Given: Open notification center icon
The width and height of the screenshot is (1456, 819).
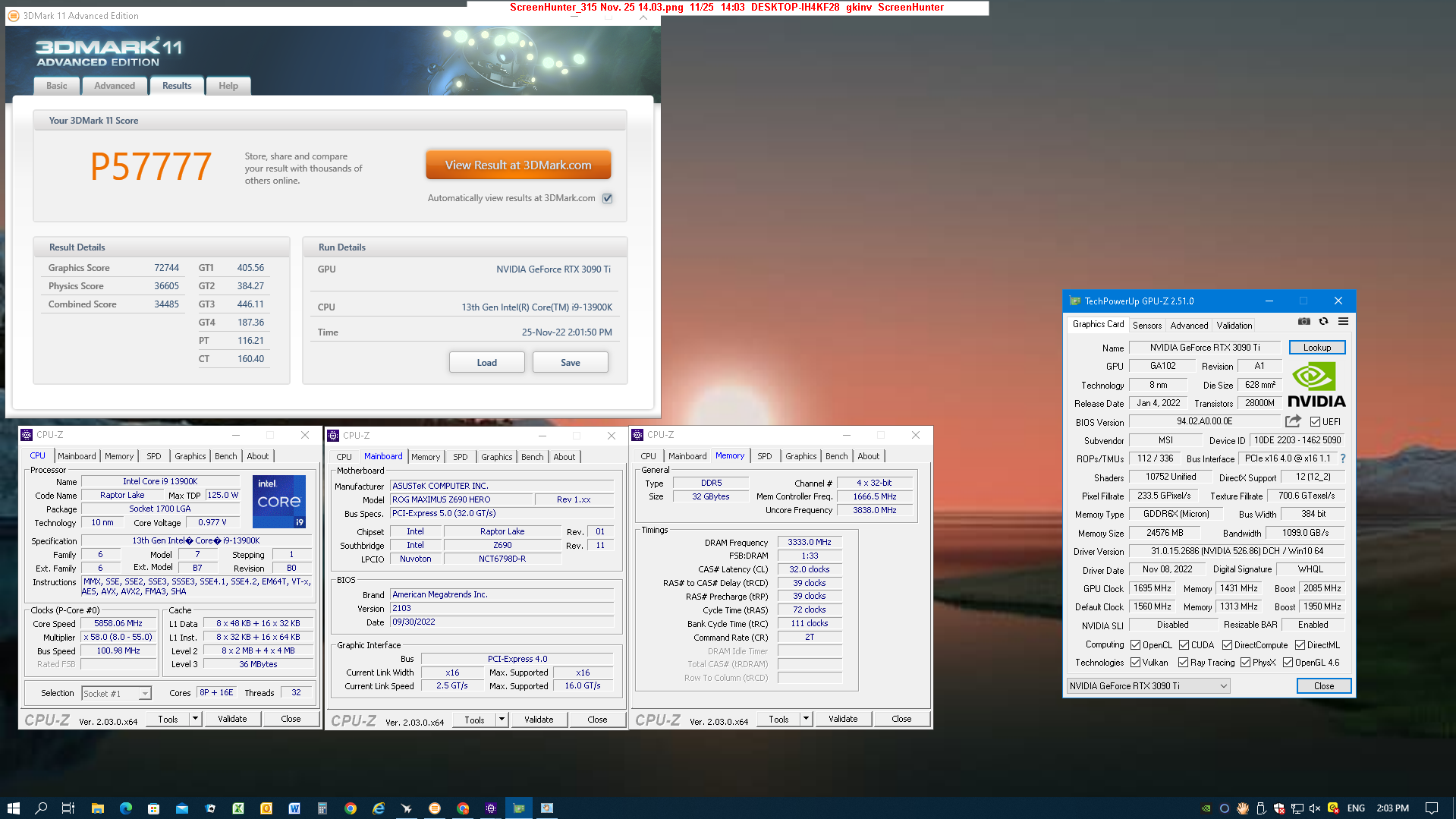Looking at the screenshot, I should pos(1432,808).
